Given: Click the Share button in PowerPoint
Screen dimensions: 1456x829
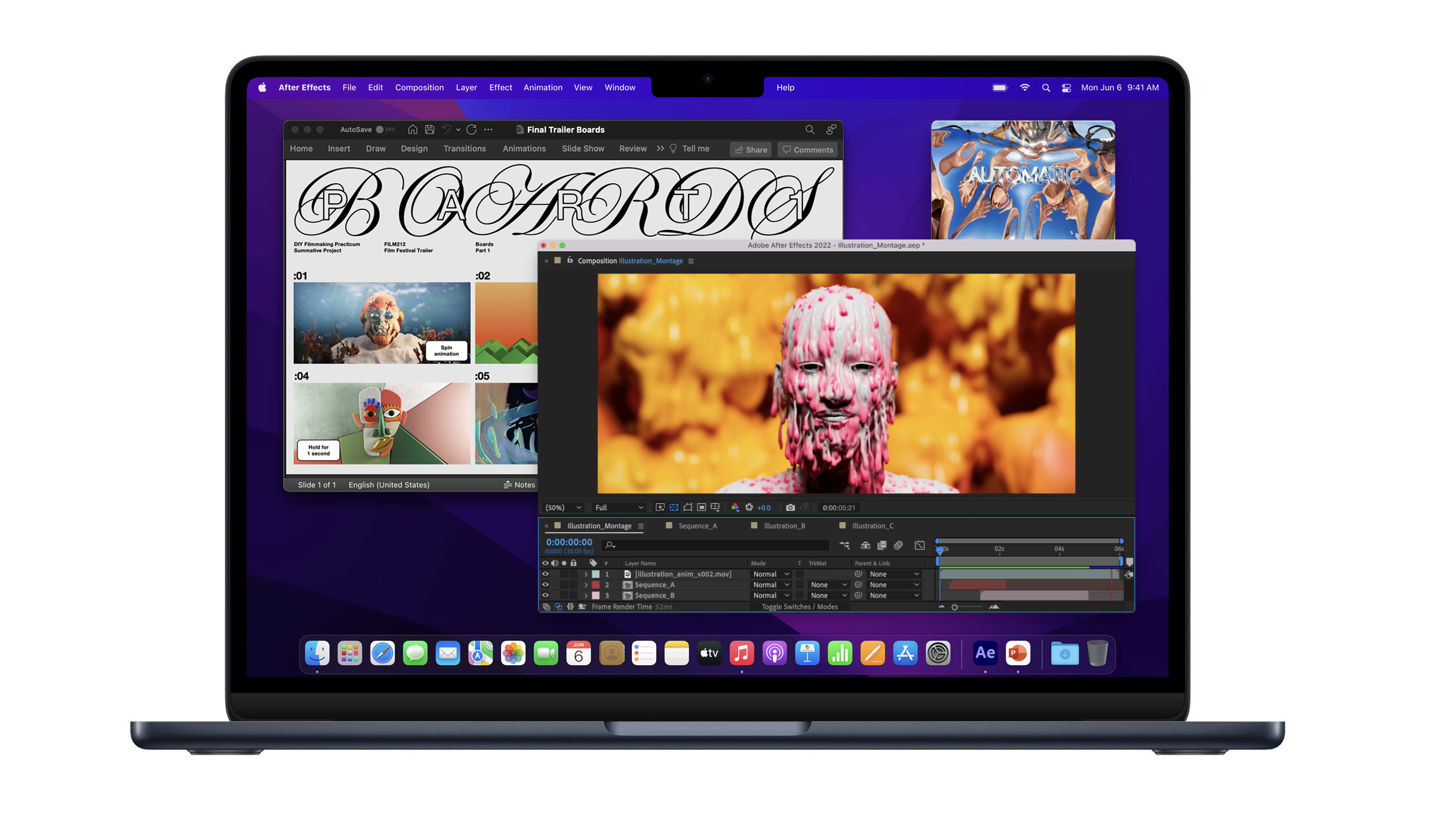Looking at the screenshot, I should (751, 149).
